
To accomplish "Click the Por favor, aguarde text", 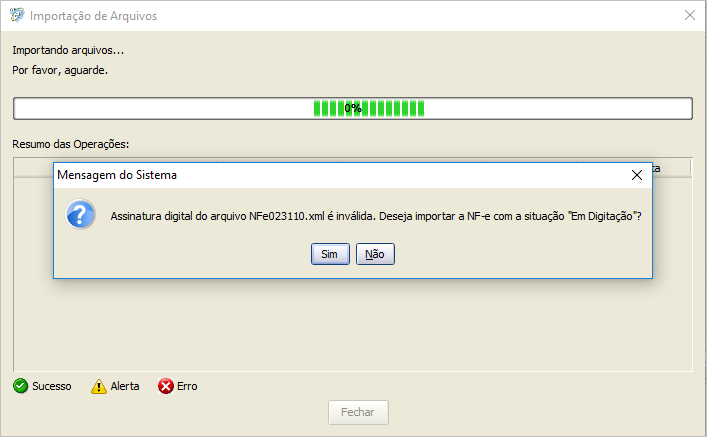I will 60,70.
